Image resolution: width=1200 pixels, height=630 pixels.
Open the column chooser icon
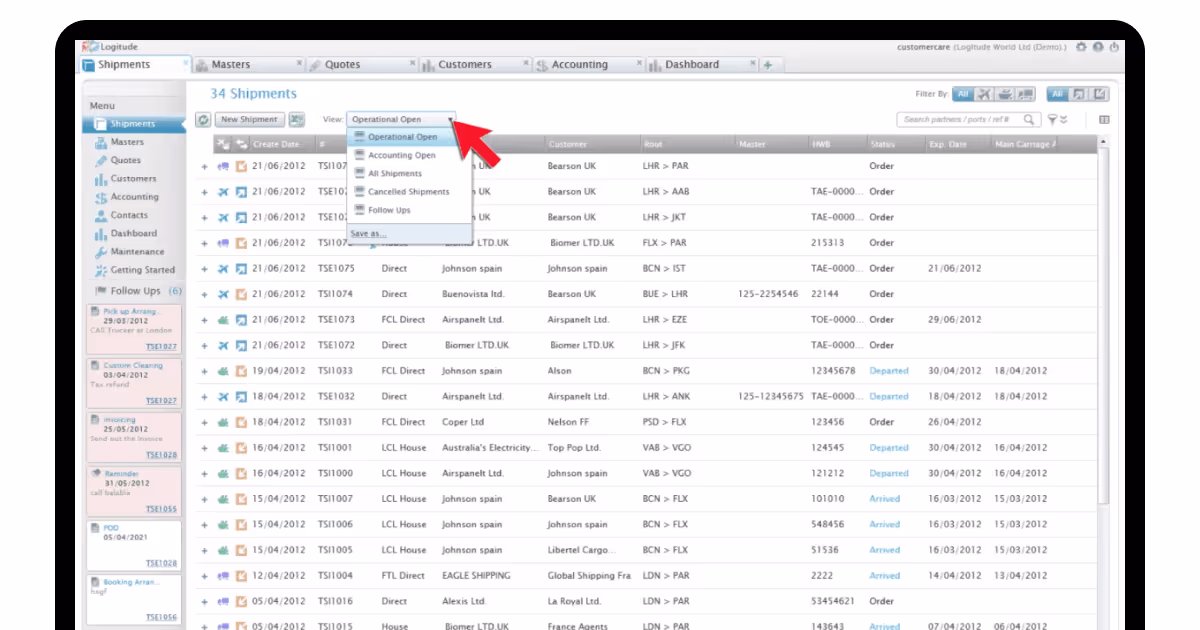1104,119
